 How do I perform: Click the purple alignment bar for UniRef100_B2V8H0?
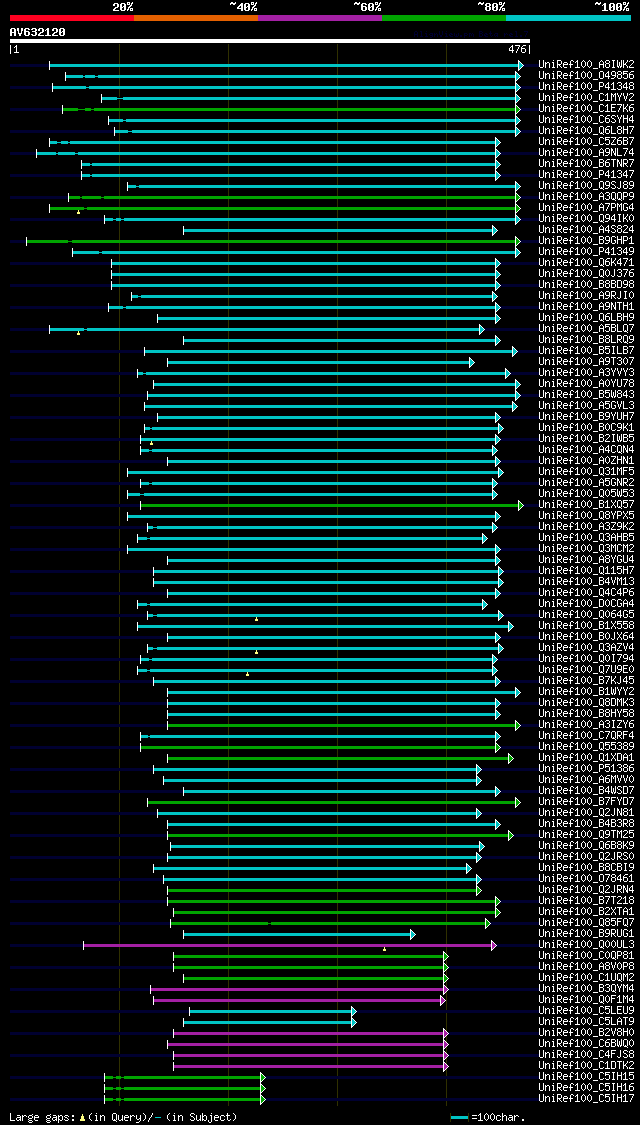311,1033
